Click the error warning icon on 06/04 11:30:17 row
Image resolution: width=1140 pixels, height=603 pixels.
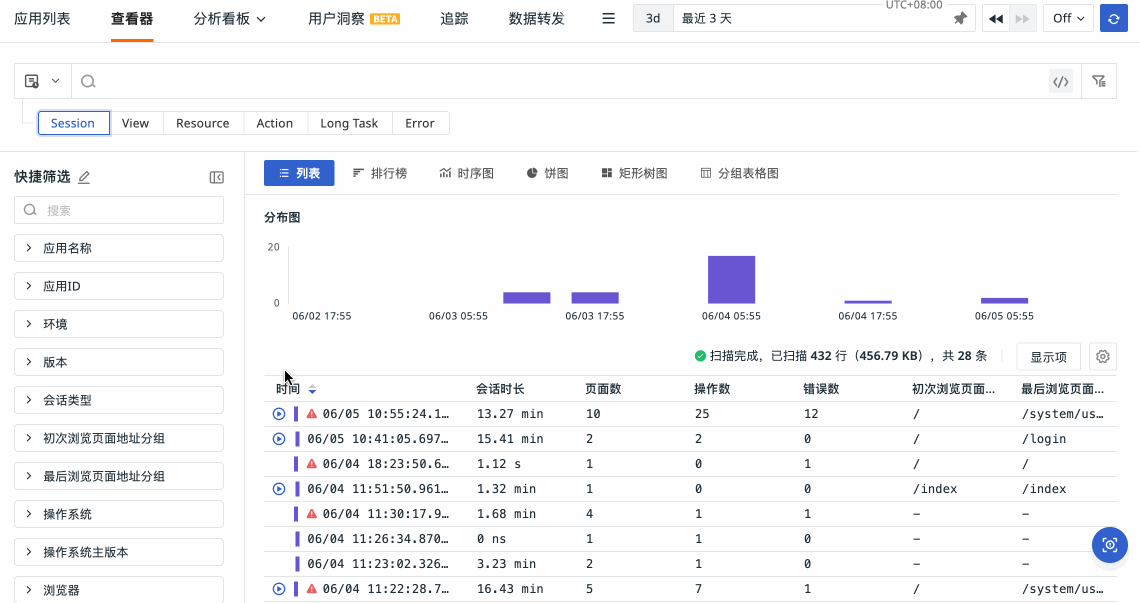(312, 514)
